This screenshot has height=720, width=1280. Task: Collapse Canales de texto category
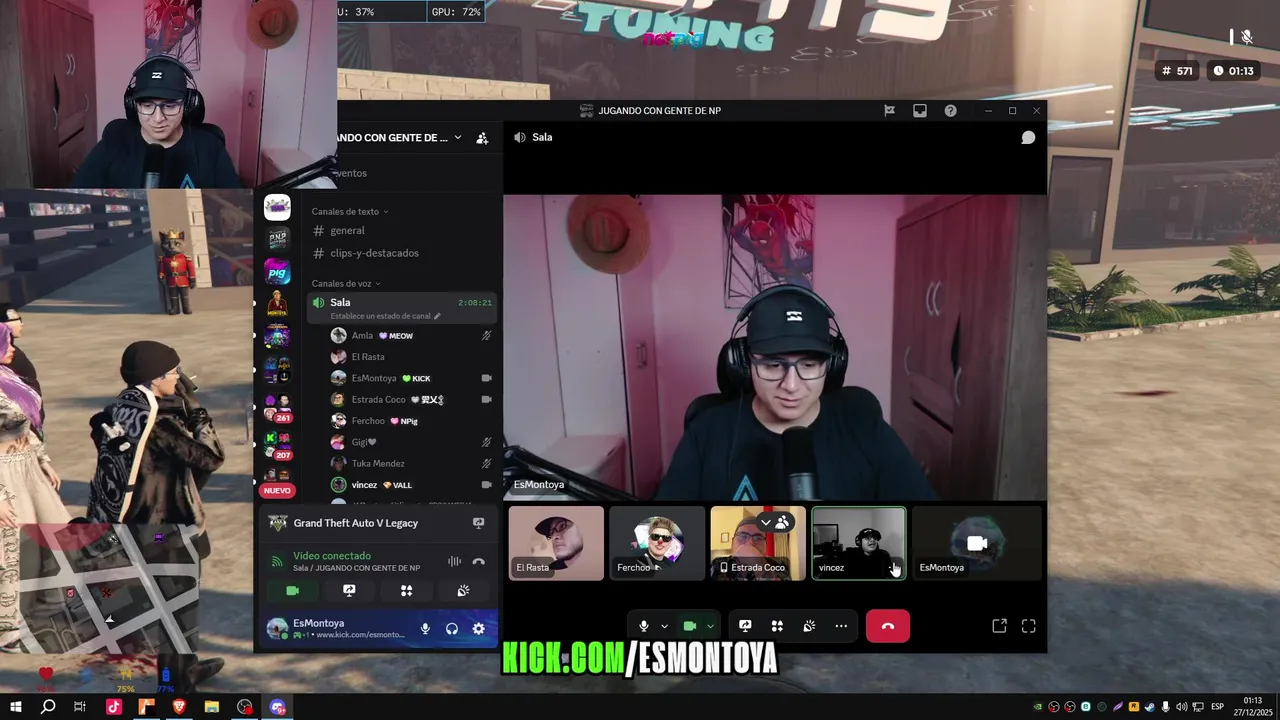coord(349,211)
